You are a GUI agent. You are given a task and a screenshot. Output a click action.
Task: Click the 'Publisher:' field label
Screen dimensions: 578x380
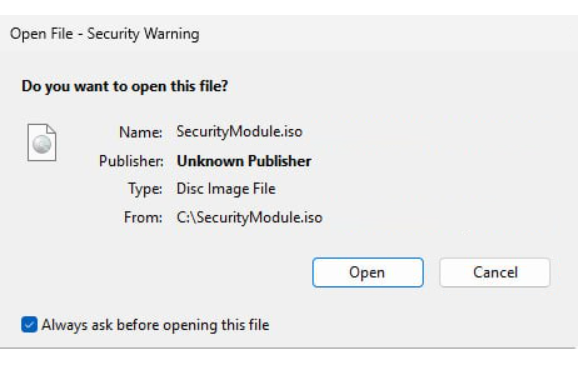[x=131, y=161]
